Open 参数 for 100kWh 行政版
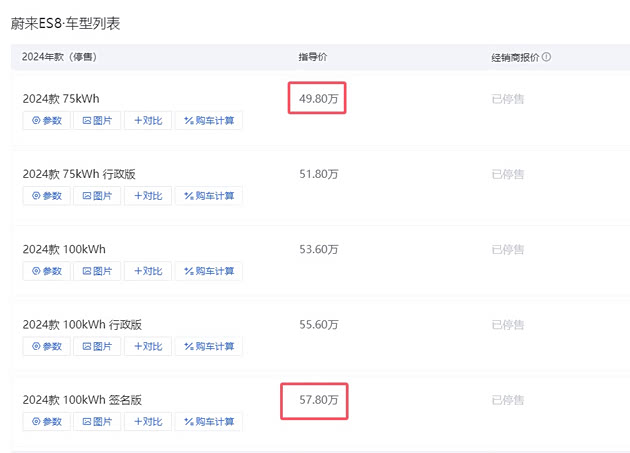Image resolution: width=630 pixels, height=453 pixels. point(46,346)
